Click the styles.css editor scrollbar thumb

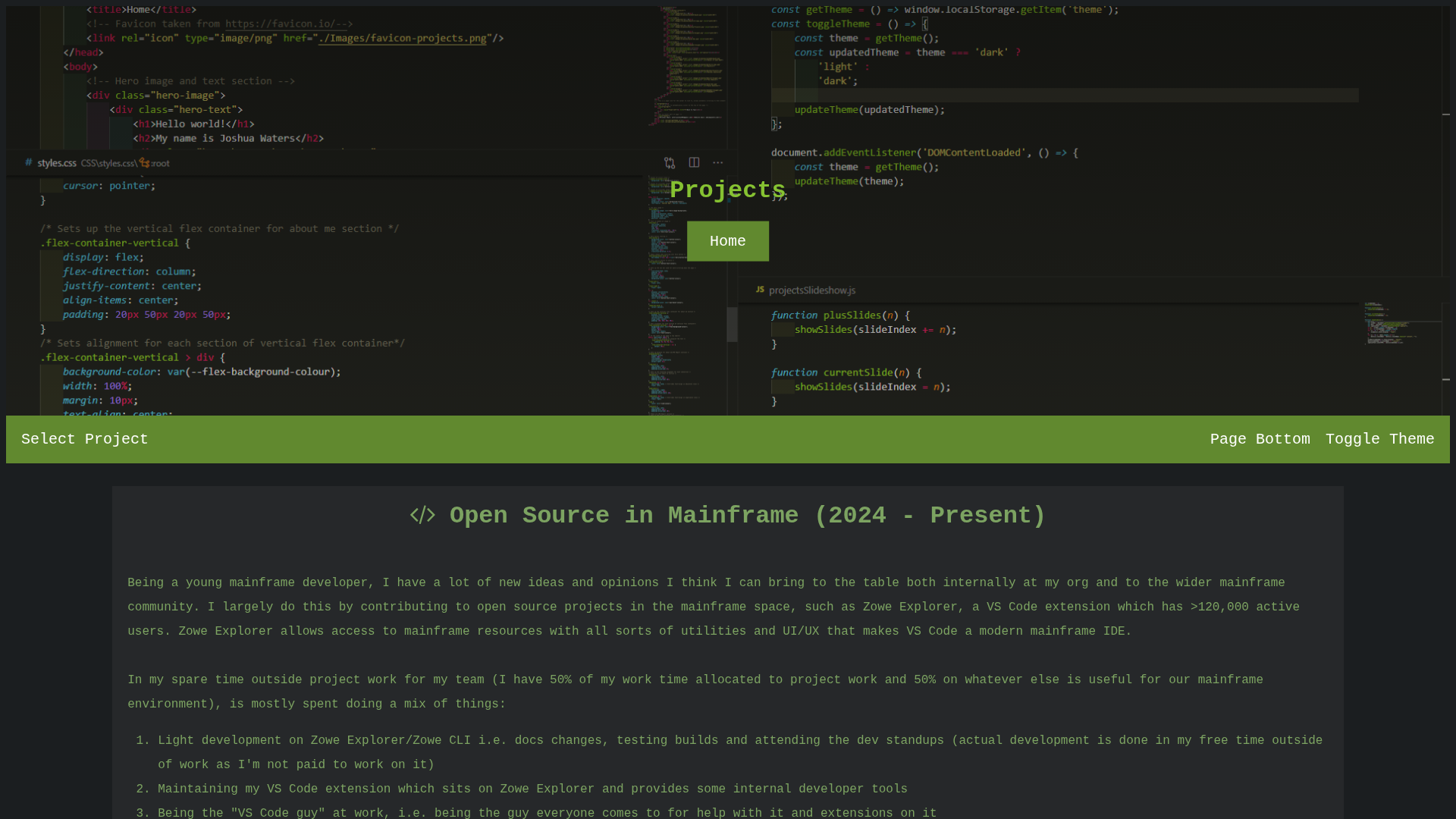[x=732, y=324]
